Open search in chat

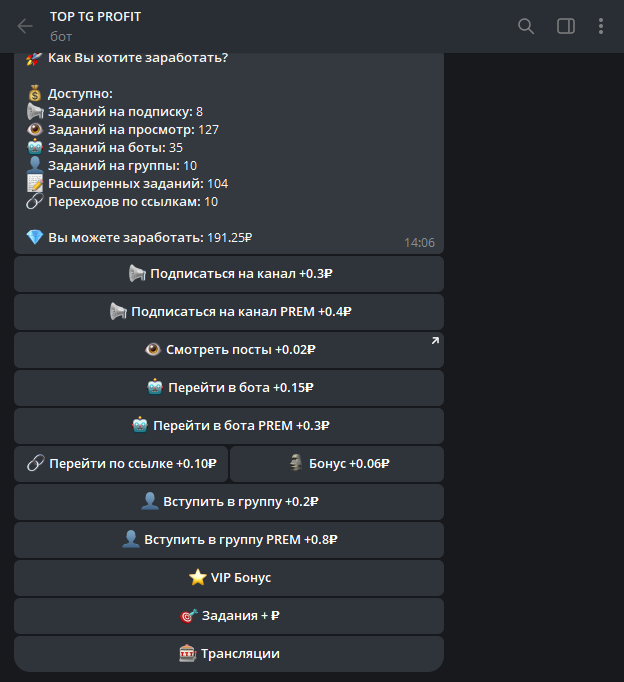526,26
